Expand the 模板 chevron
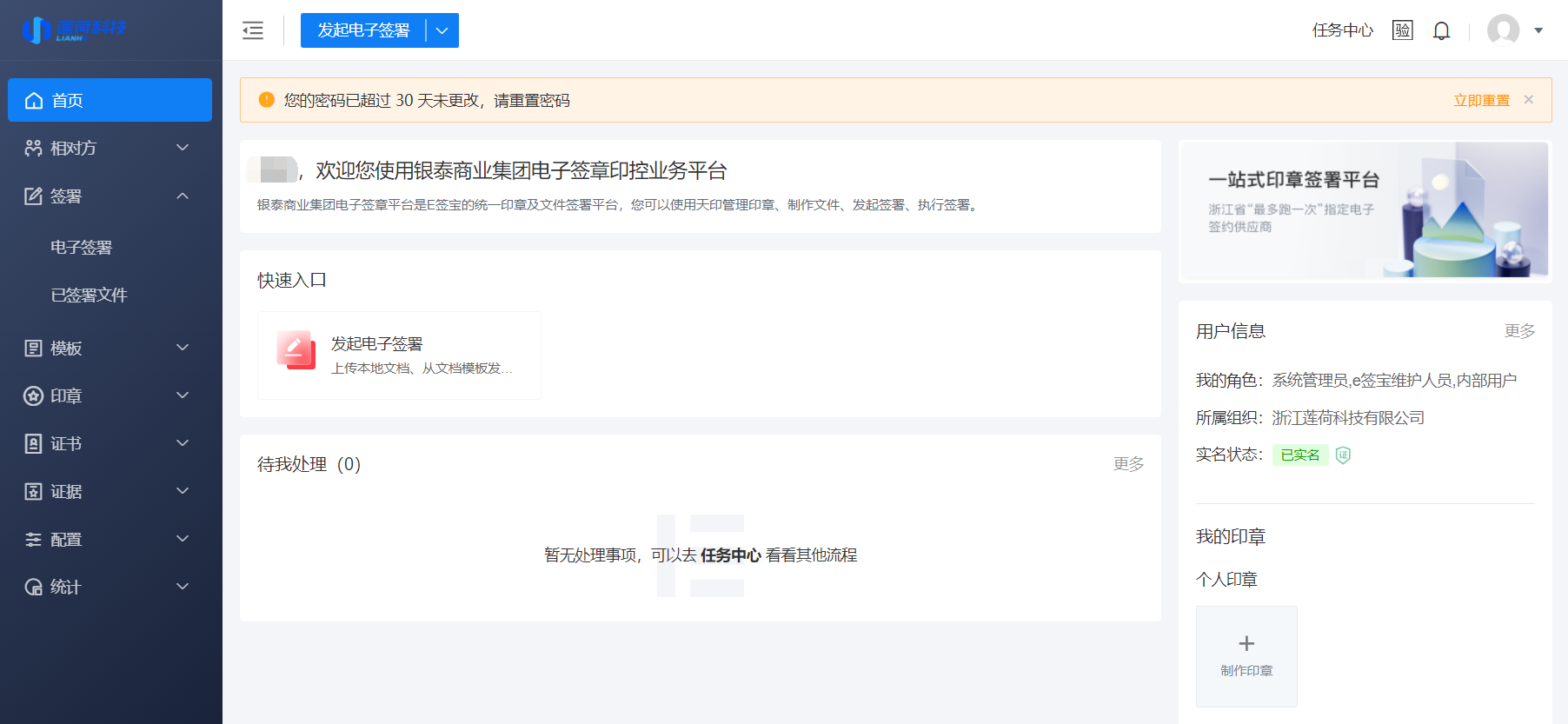Viewport: 1568px width, 724px height. [183, 348]
